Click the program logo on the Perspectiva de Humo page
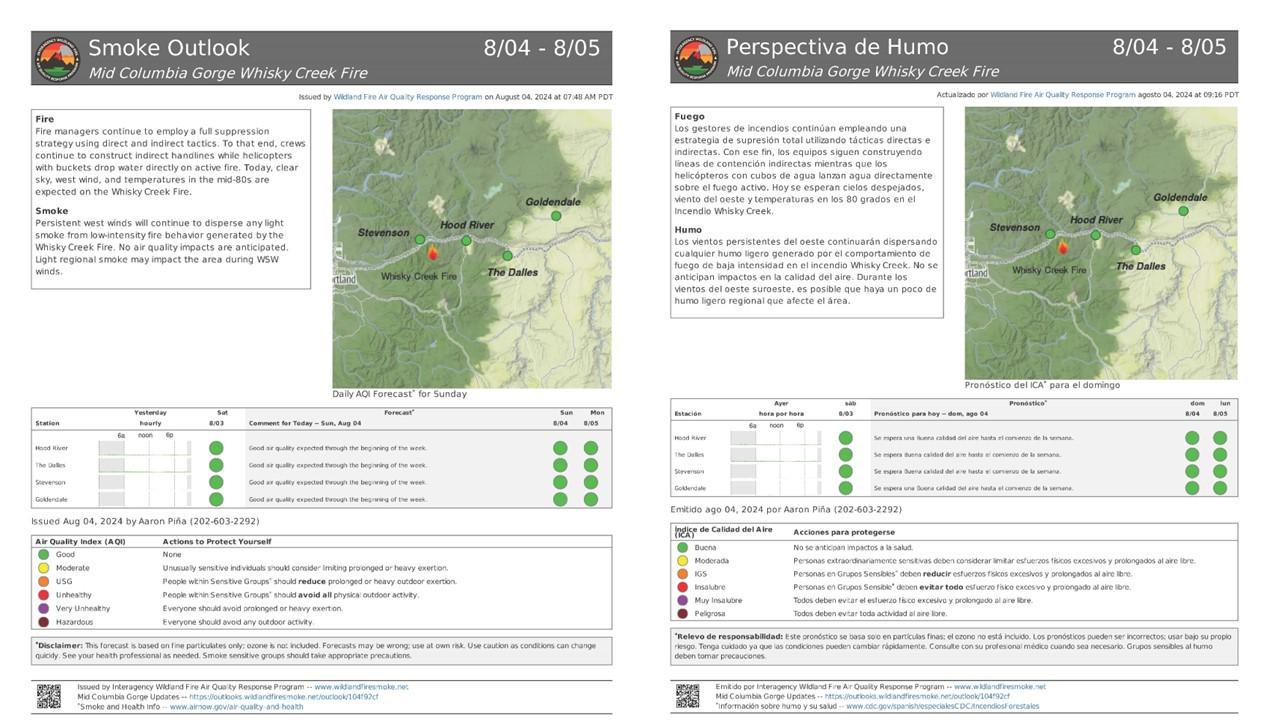 (x=695, y=58)
